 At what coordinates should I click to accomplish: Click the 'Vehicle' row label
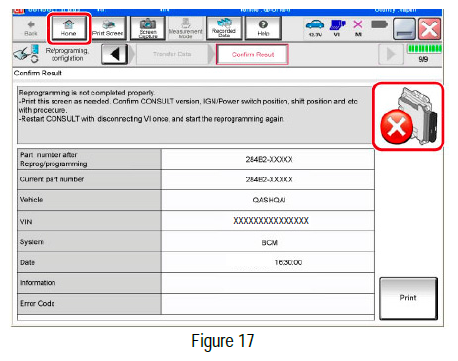(x=31, y=200)
